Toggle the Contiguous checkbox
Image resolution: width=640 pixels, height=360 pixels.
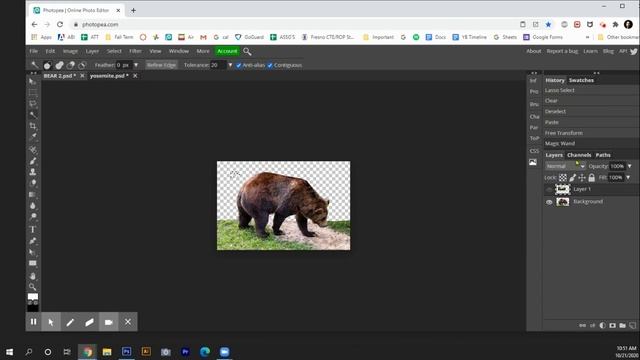(x=270, y=65)
